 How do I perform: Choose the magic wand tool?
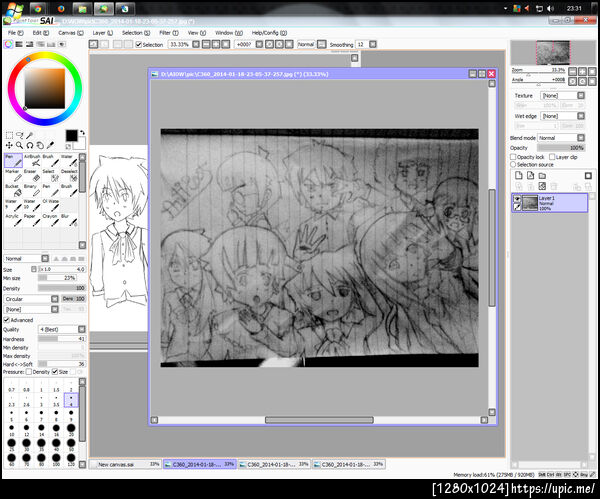(30, 135)
